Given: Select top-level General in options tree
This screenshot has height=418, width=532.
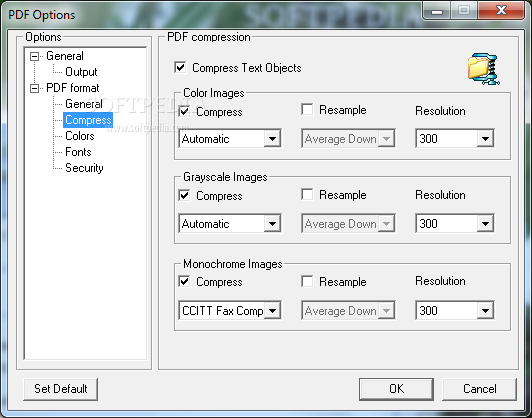Looking at the screenshot, I should coord(65,56).
